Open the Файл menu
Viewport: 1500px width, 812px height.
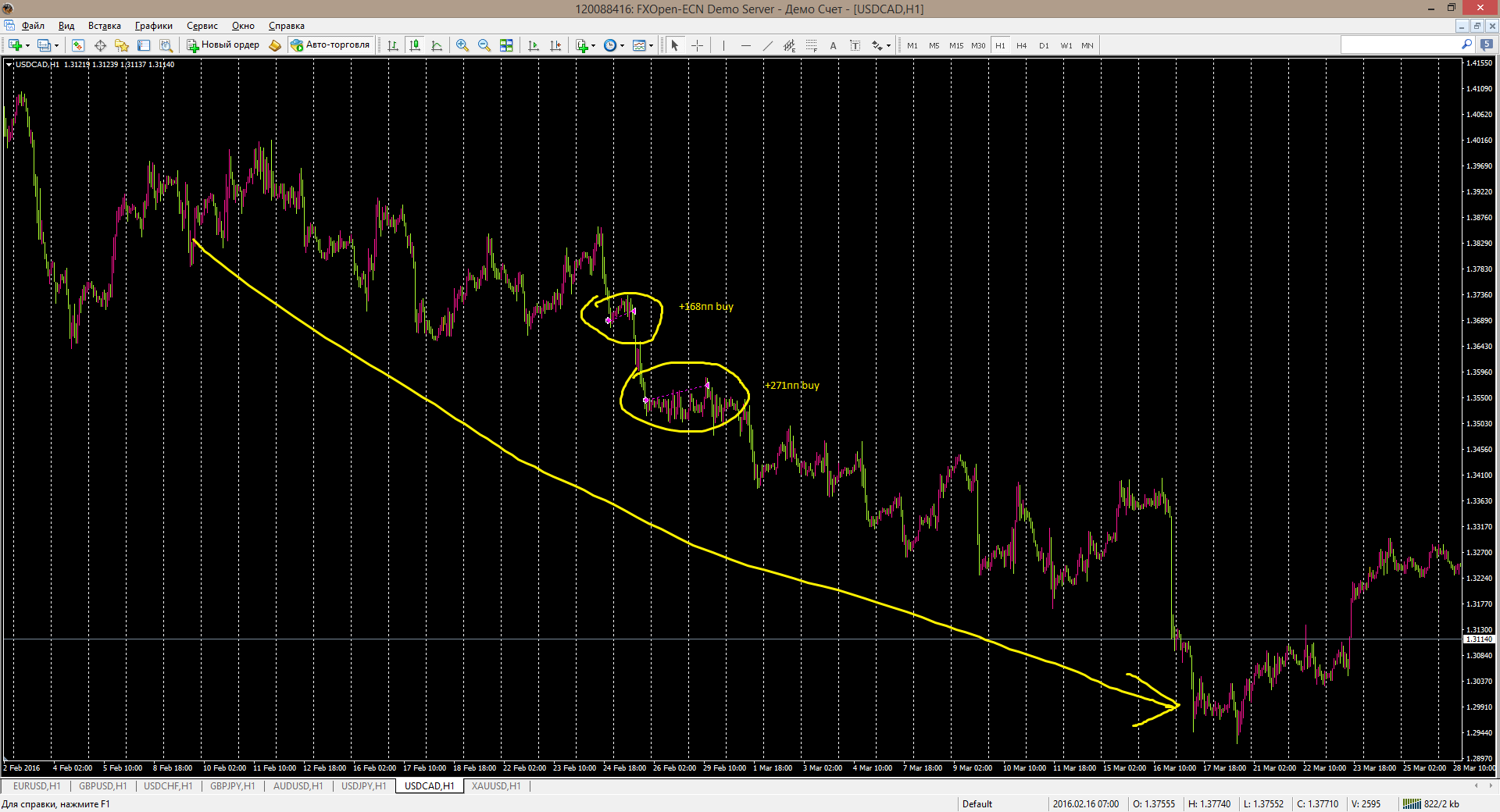point(33,26)
